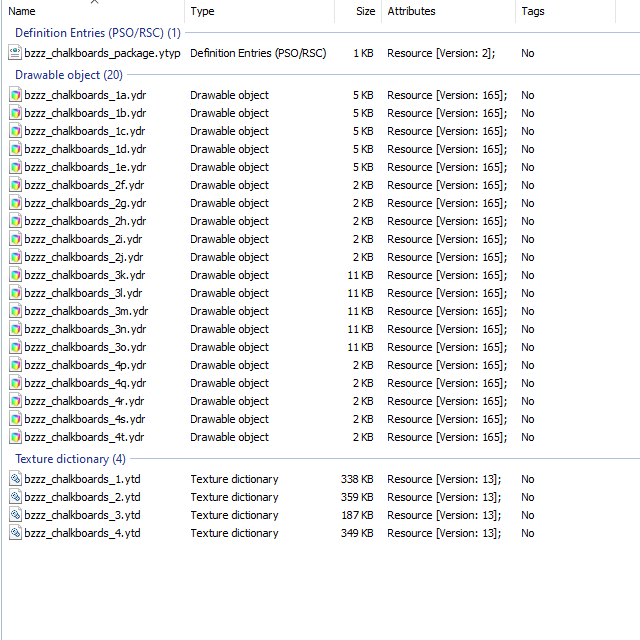
Task: Click the 338 KB size cell
Action: [x=357, y=479]
